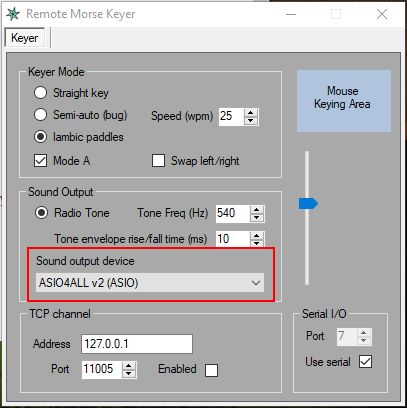Uncheck the Mode A checkbox
407x408 pixels.
point(41,161)
